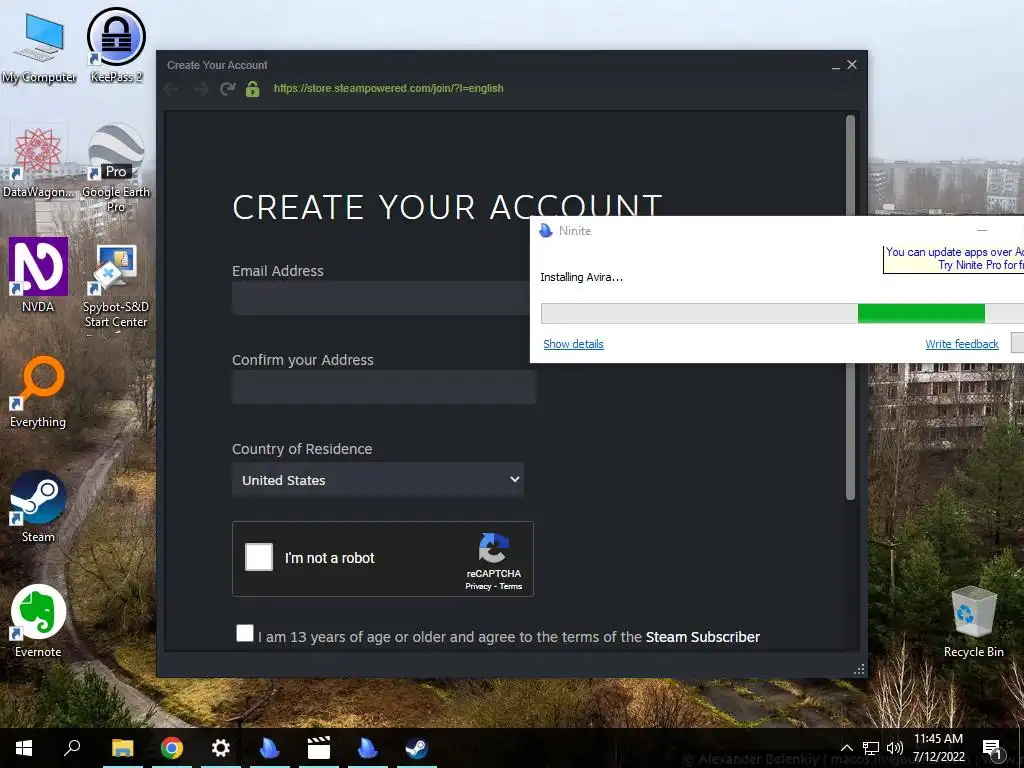Click the Steam page vertical scrollbar
This screenshot has height=768, width=1024.
coord(850,307)
